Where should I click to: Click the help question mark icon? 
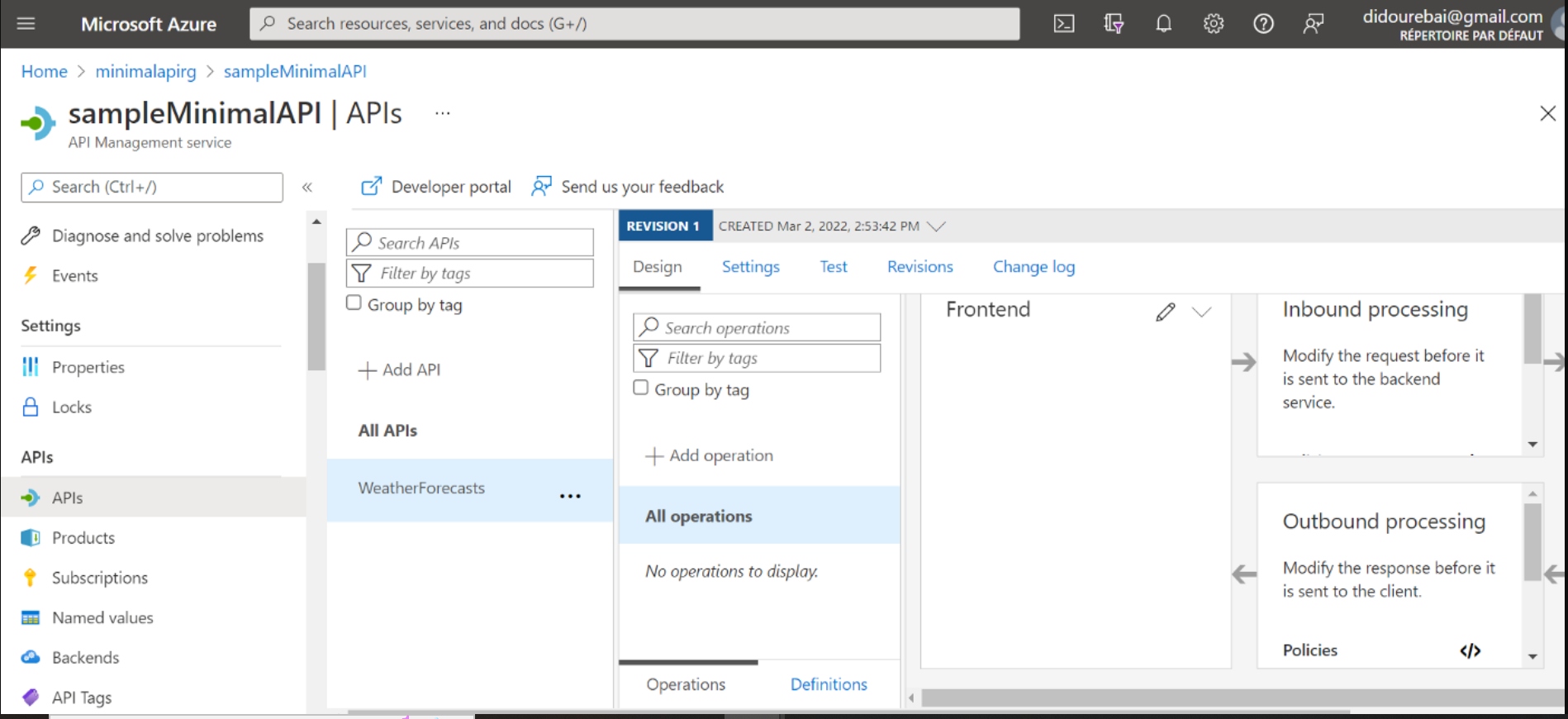(1263, 24)
